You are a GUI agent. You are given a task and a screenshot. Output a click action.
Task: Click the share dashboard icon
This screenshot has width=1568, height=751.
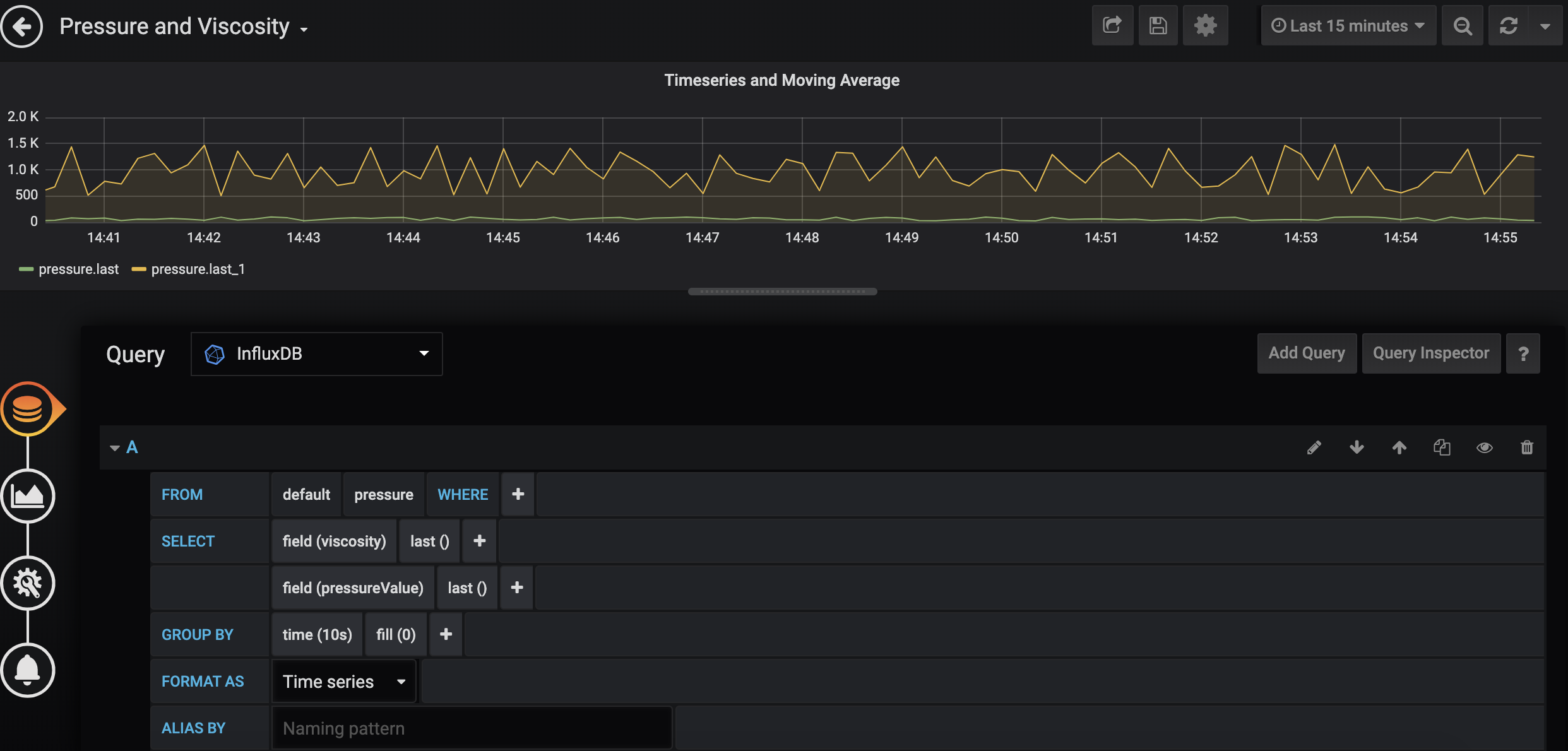[1112, 26]
